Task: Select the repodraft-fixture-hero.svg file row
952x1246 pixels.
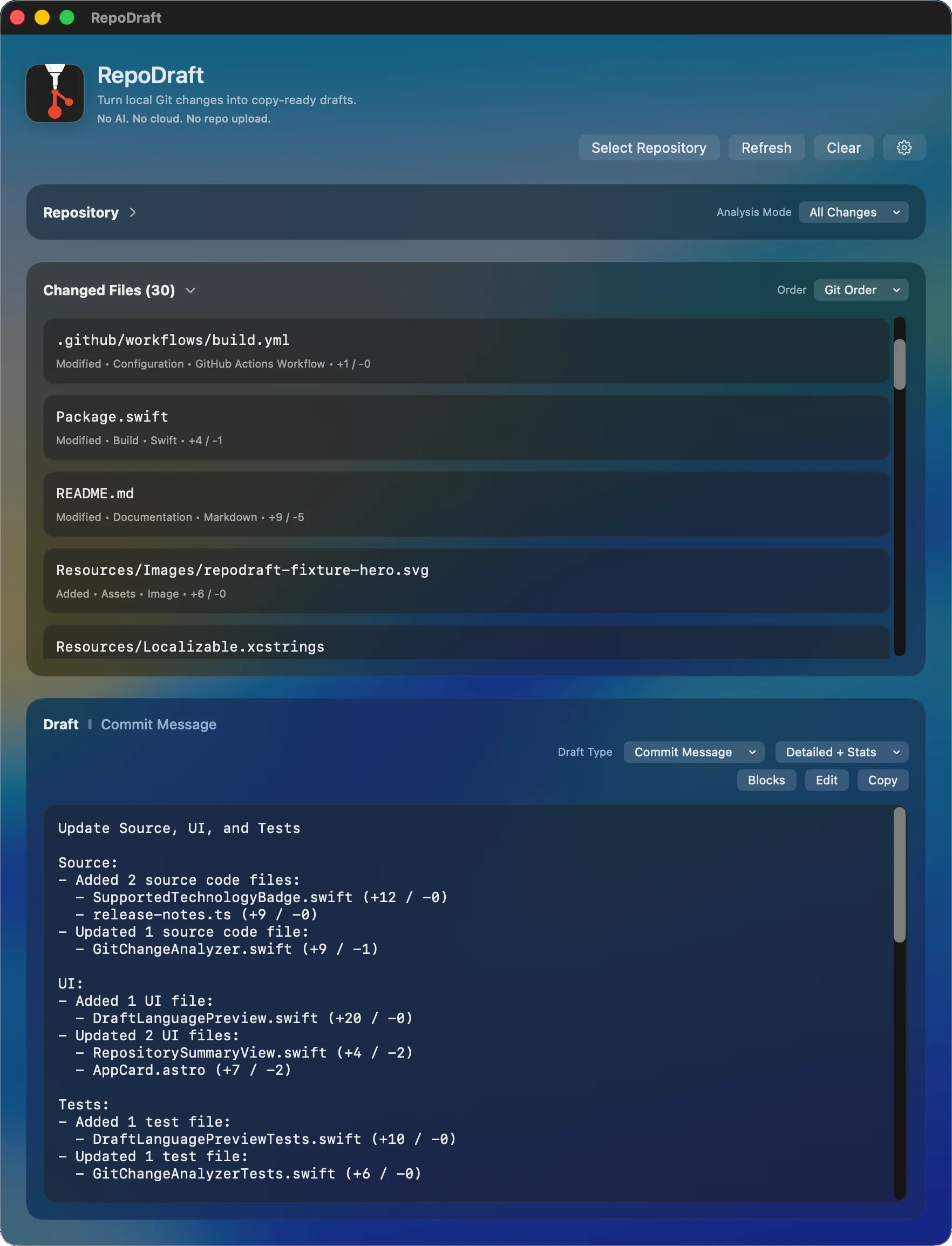Action: coord(466,580)
